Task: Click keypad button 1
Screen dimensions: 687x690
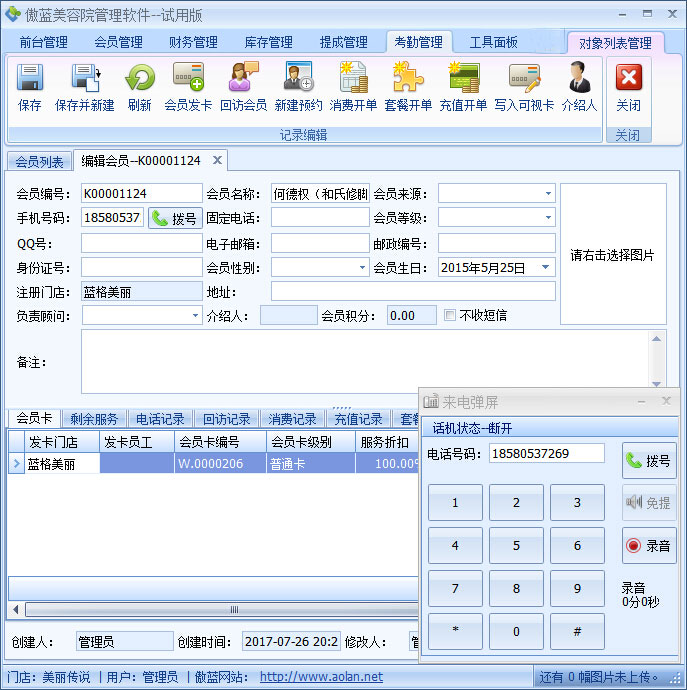Action: tap(455, 503)
